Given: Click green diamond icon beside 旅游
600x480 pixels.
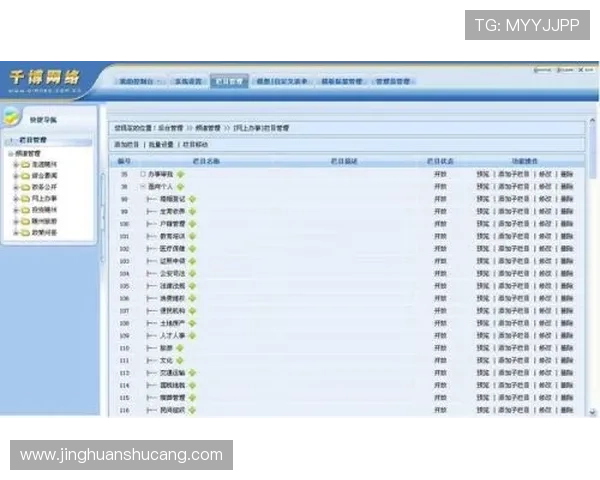Looking at the screenshot, I should click(180, 348).
